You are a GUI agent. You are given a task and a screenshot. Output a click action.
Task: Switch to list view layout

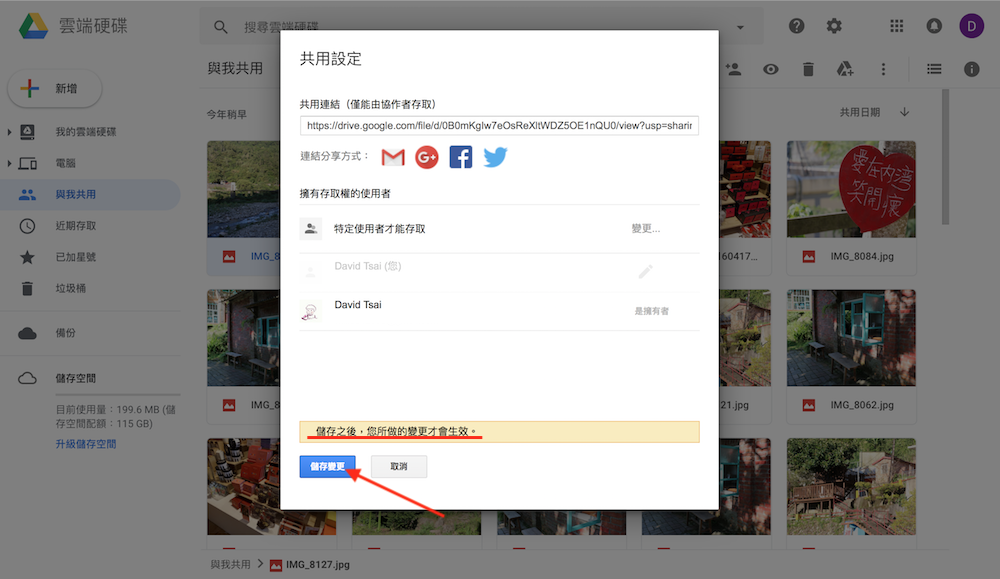click(934, 69)
